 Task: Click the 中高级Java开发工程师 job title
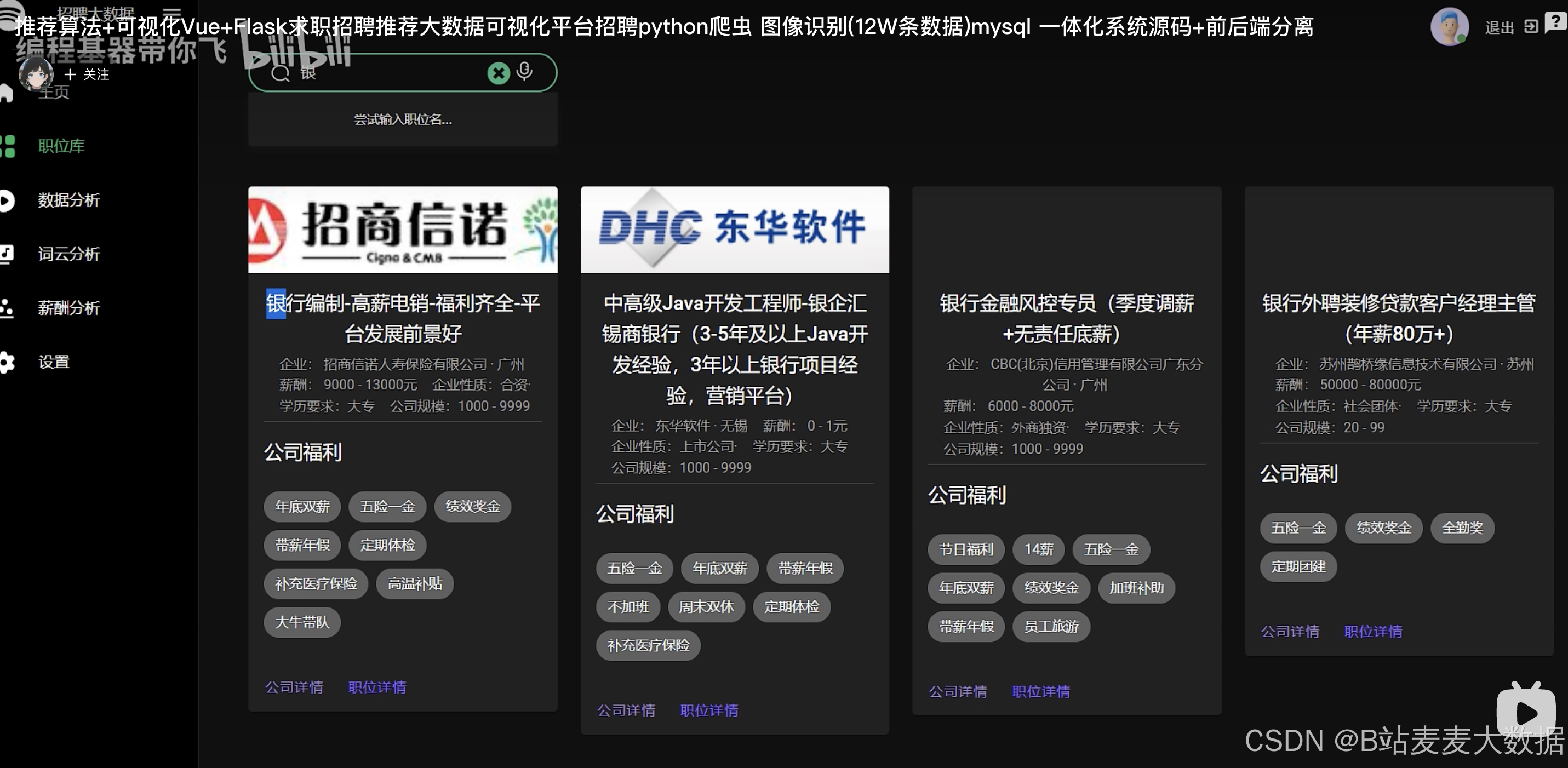coord(735,349)
